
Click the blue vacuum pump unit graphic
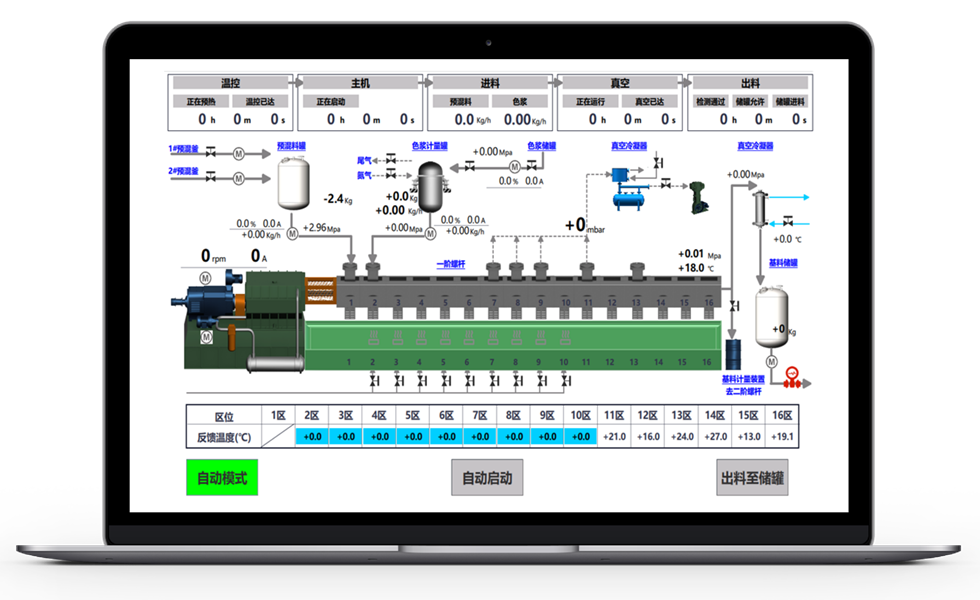point(629,189)
